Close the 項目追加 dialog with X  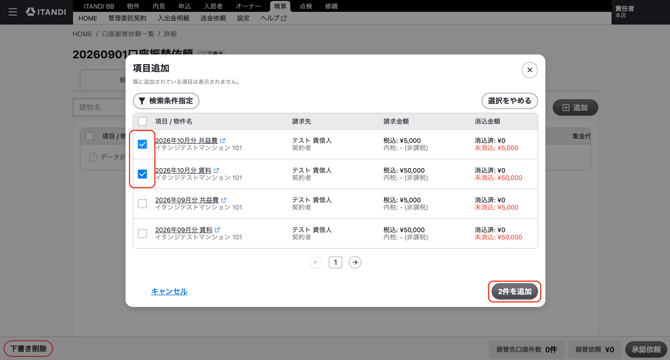coord(529,70)
